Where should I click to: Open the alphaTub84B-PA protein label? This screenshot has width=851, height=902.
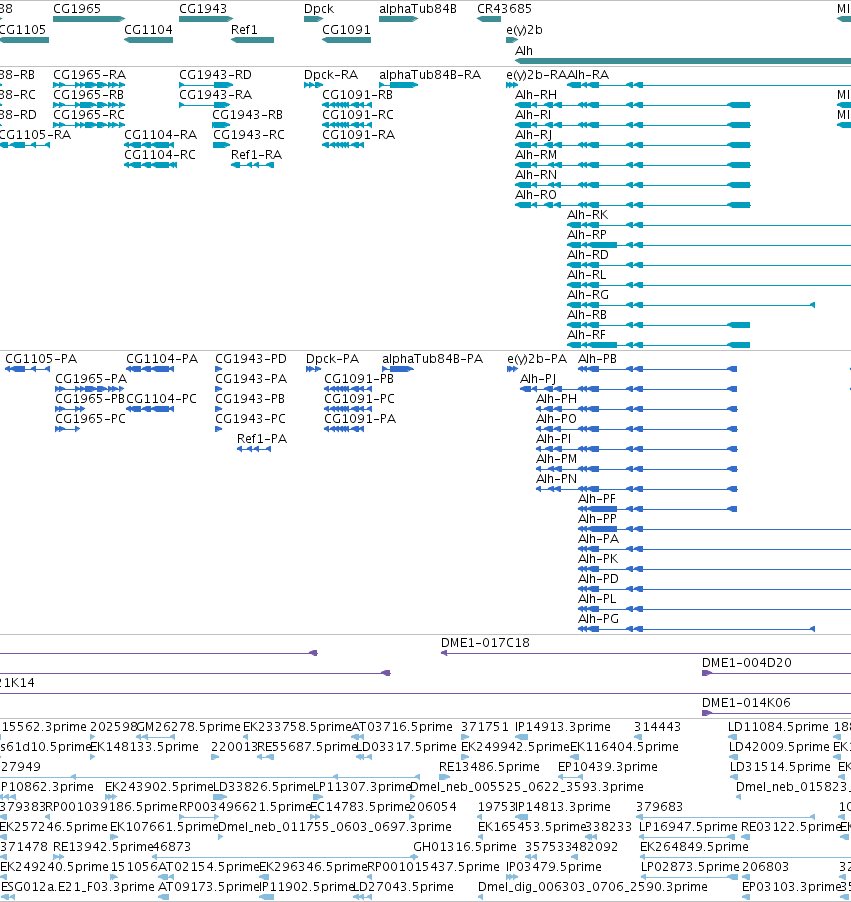[x=433, y=359]
